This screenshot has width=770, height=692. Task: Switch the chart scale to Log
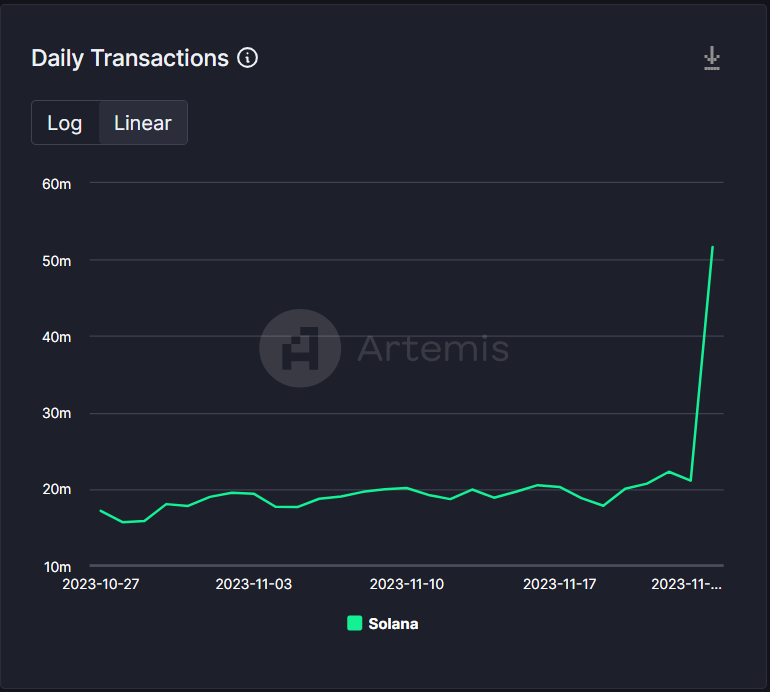click(65, 123)
